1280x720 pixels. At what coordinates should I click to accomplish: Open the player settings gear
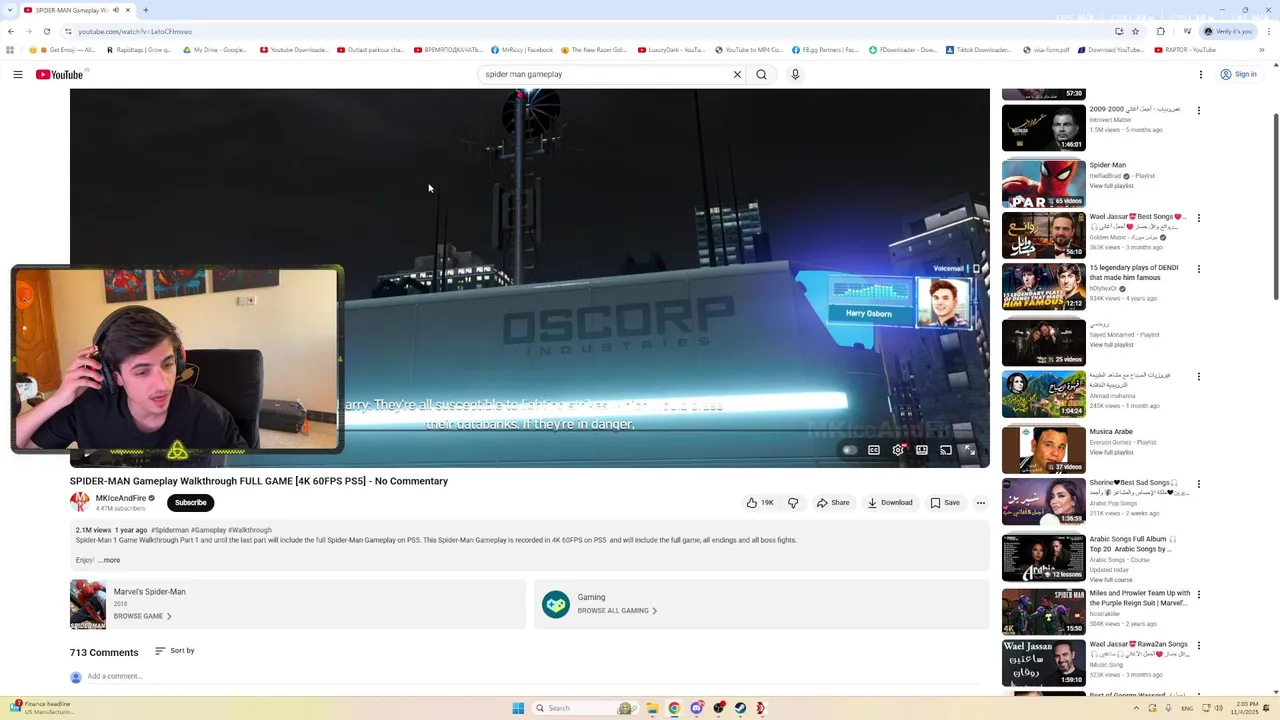898,450
